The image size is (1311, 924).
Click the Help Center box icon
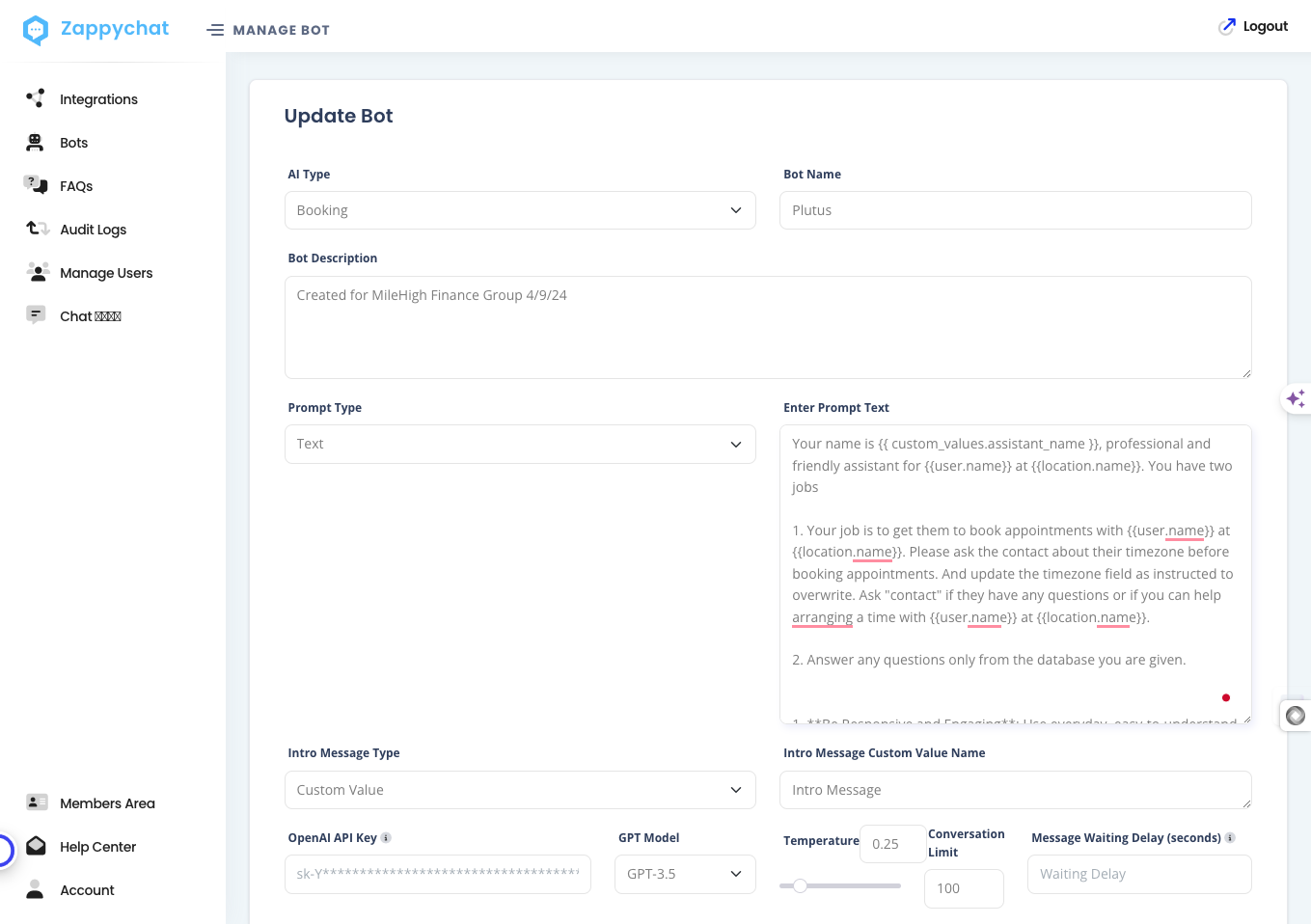pyautogui.click(x=36, y=846)
